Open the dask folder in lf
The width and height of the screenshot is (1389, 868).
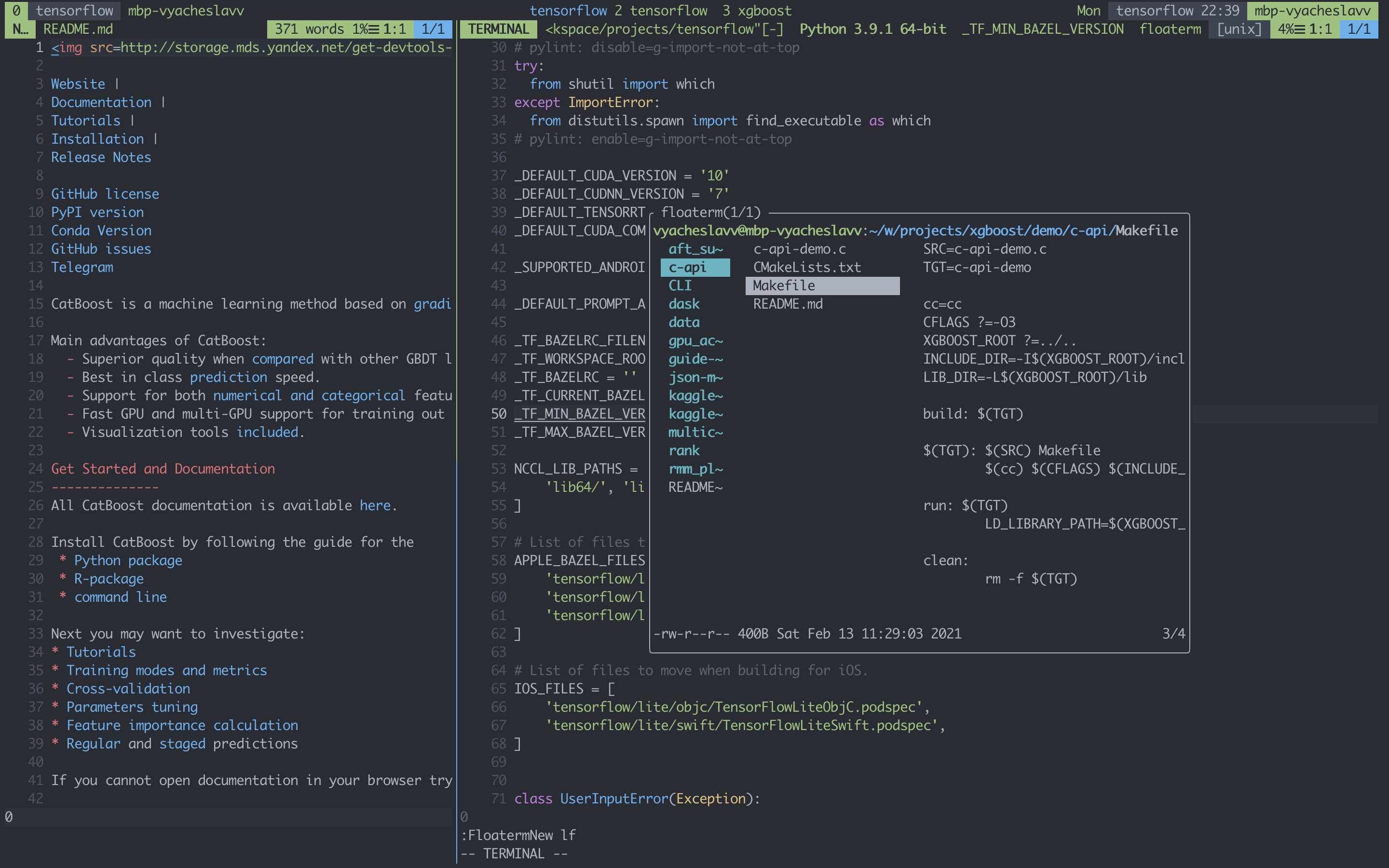click(683, 304)
